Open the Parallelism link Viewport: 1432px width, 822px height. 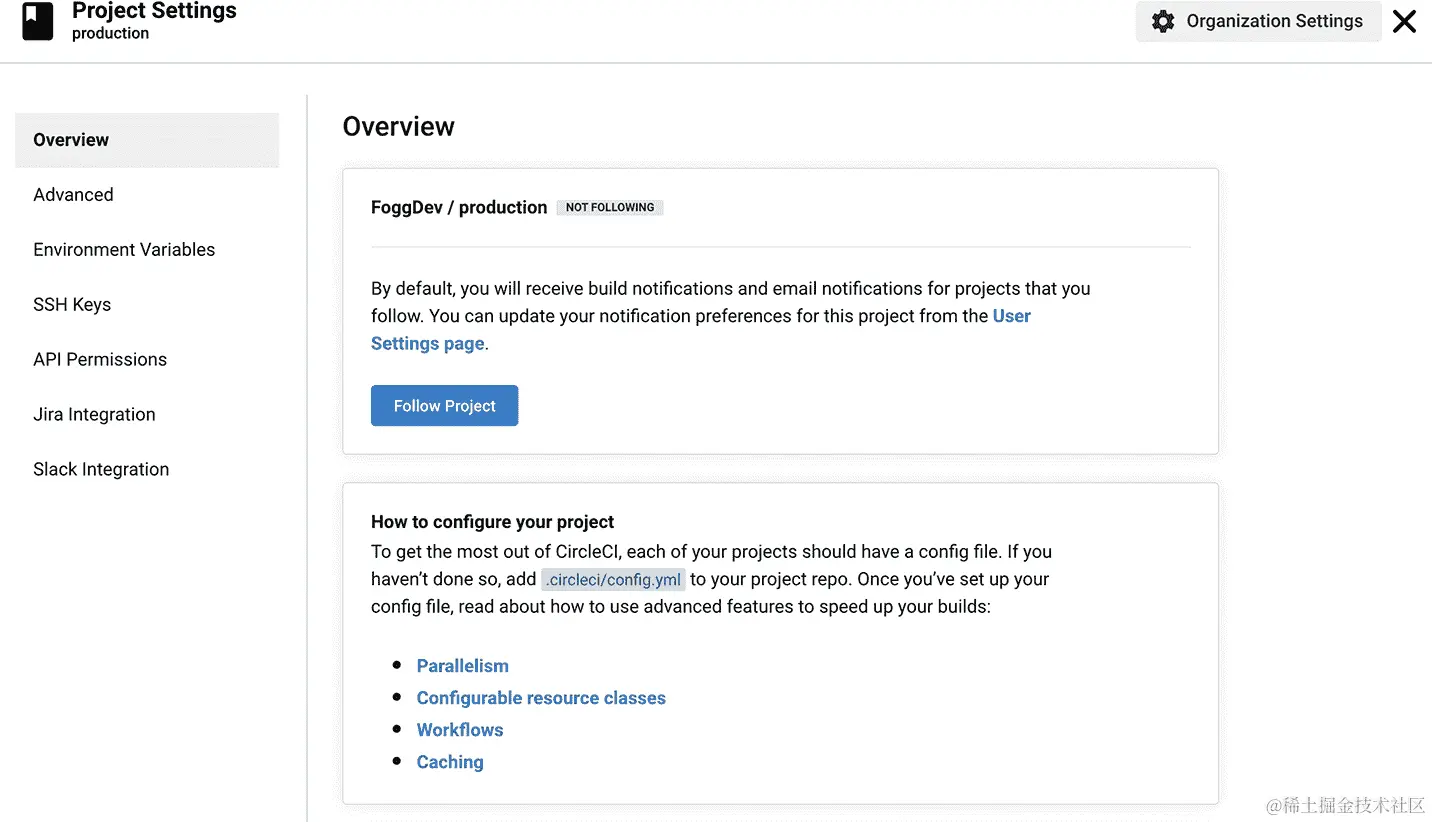(x=462, y=666)
